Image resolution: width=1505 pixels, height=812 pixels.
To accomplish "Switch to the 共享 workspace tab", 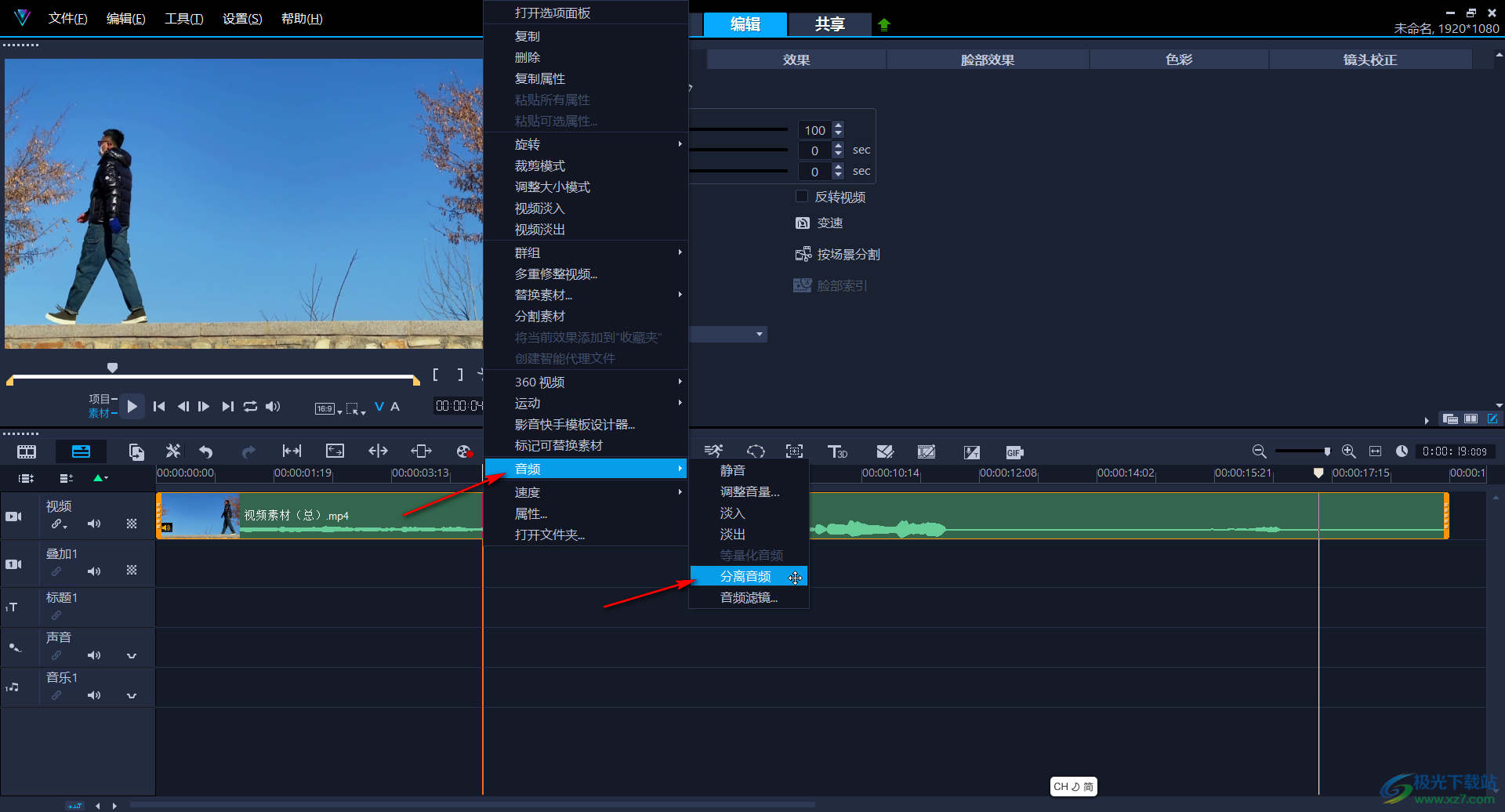I will click(x=829, y=24).
